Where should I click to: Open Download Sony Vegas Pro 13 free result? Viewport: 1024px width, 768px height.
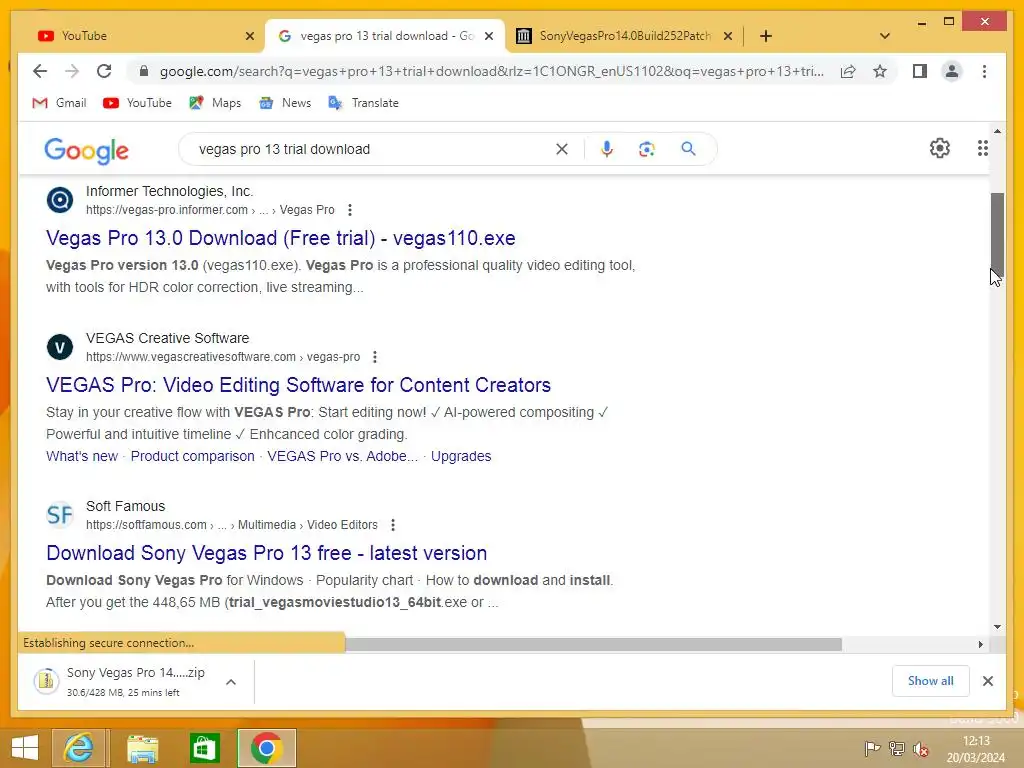coord(266,552)
